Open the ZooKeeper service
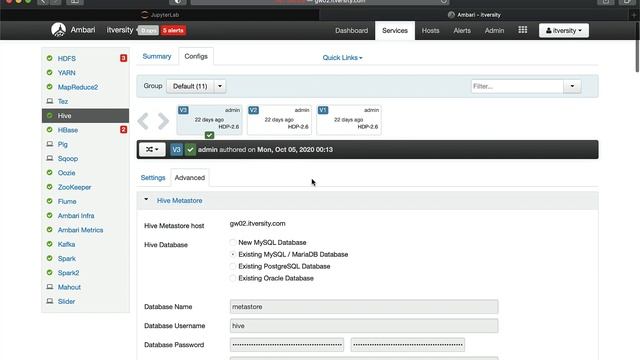This screenshot has width=640, height=360. point(74,187)
